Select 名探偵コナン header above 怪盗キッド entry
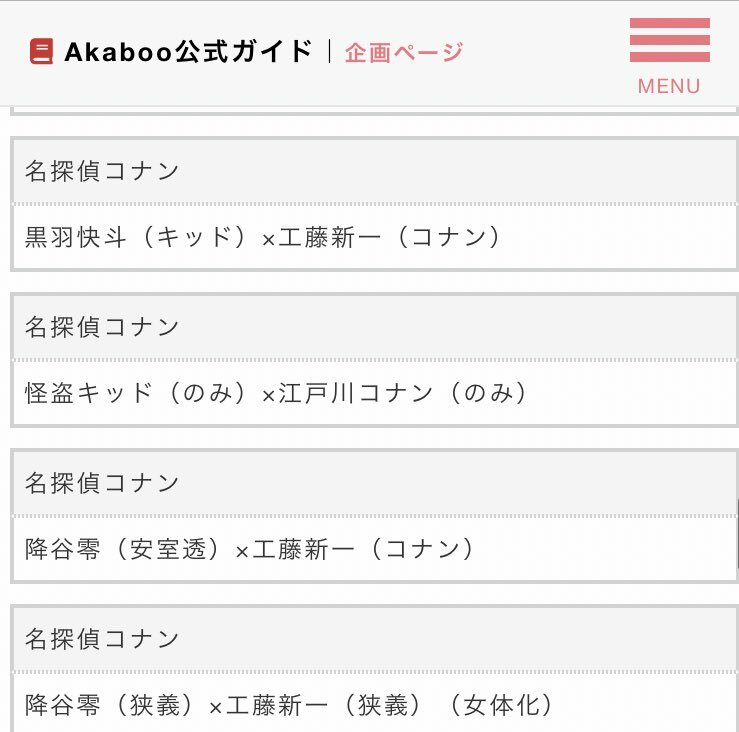739x732 pixels. point(102,327)
